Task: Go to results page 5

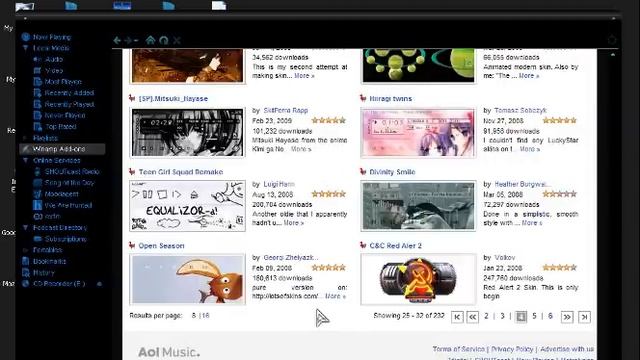Action: [534, 316]
